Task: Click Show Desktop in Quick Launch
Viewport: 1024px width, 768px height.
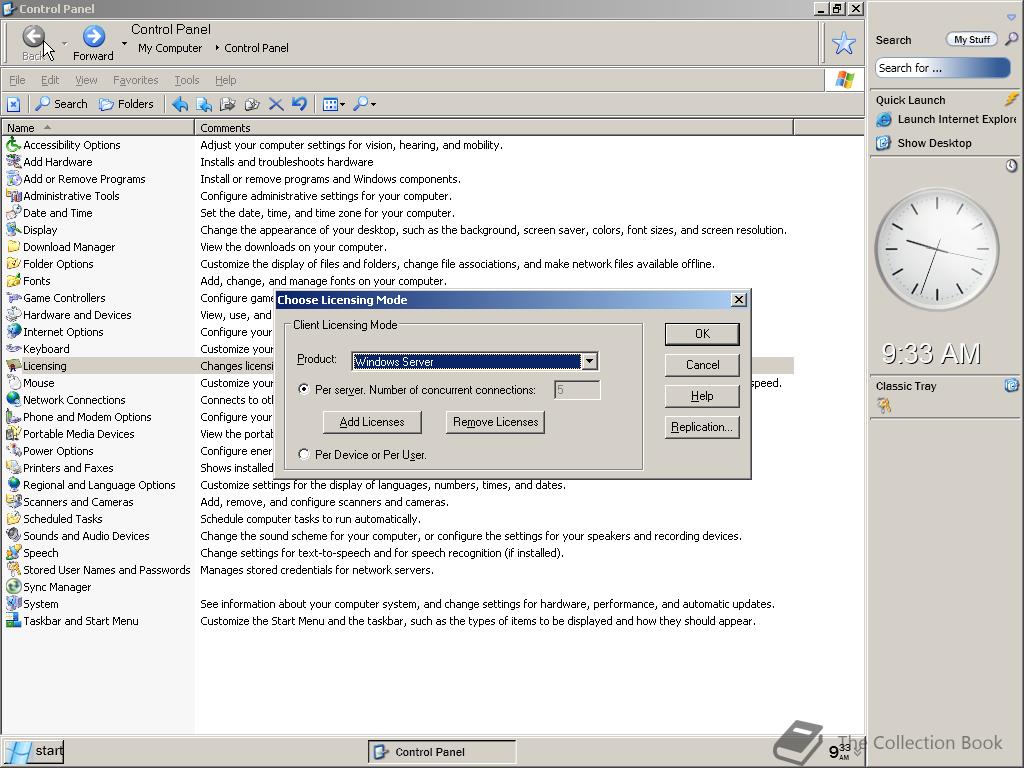Action: tap(925, 143)
